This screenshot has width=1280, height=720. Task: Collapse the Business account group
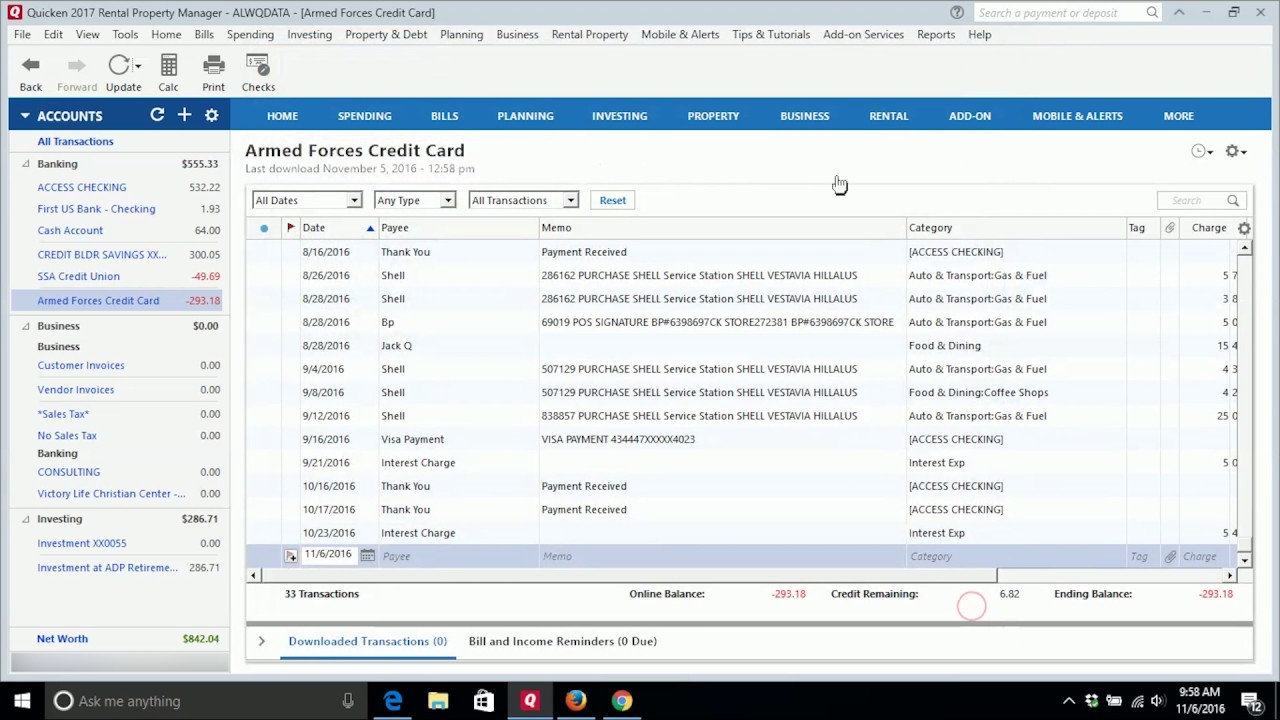[26, 326]
